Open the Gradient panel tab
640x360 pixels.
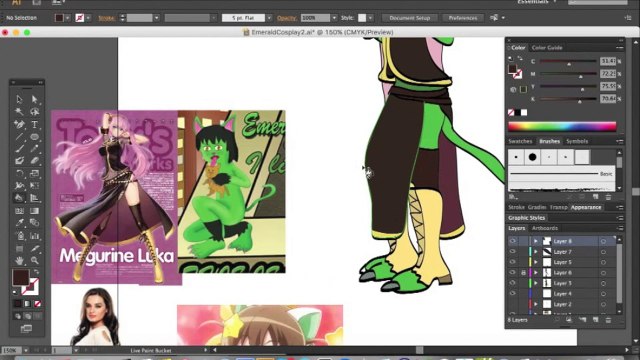pos(537,207)
